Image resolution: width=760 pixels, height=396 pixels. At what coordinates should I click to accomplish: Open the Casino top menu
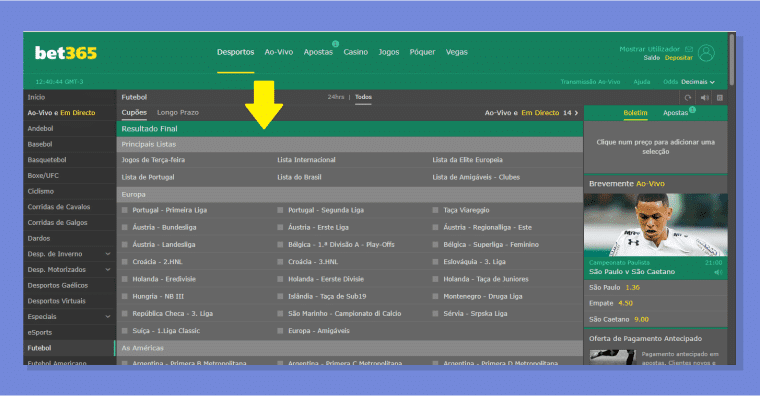(x=356, y=52)
